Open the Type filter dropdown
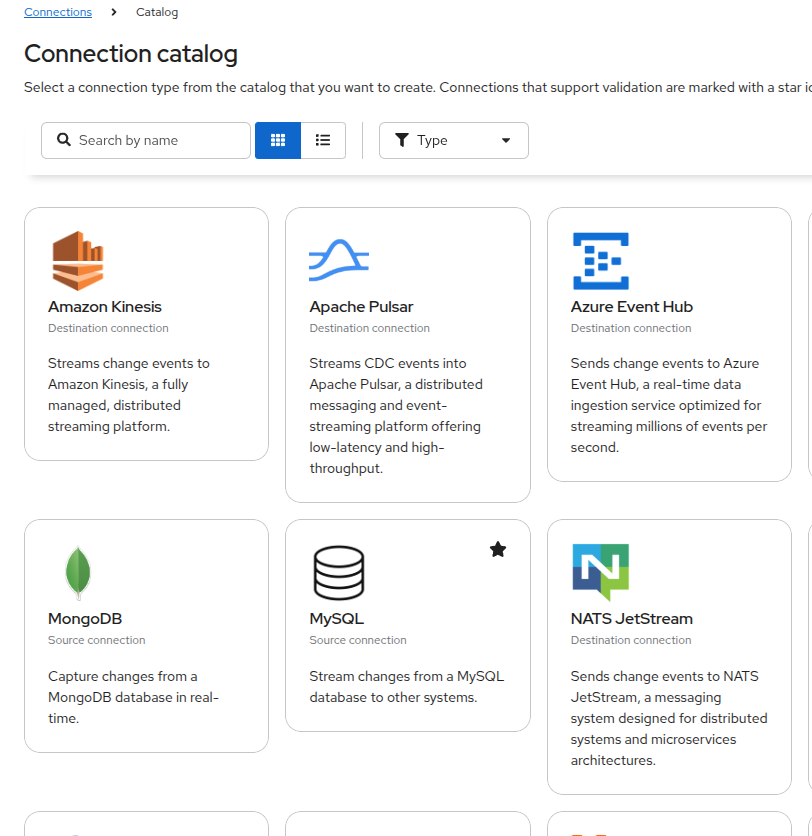This screenshot has height=836, width=812. 453,140
